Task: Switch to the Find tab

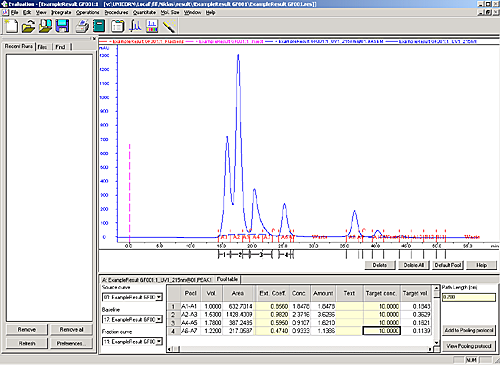Action: 60,47
